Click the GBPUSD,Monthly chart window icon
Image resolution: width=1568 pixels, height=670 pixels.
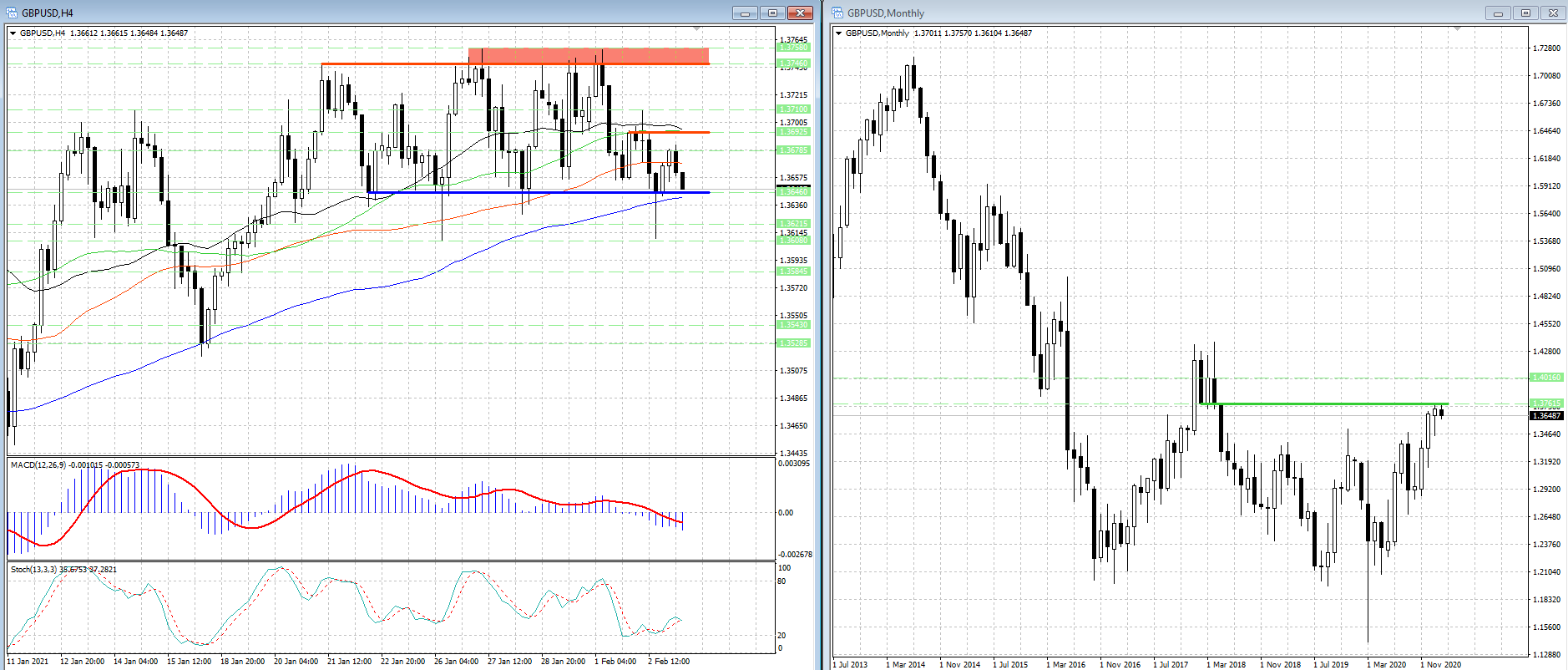click(x=837, y=13)
